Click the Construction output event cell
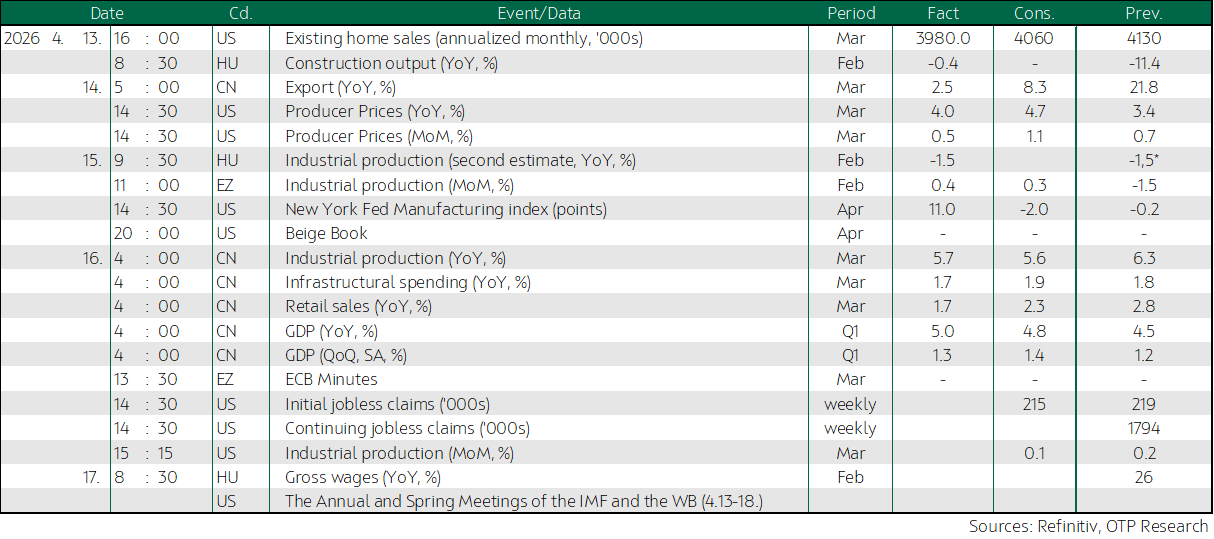1214x539 pixels. 391,63
